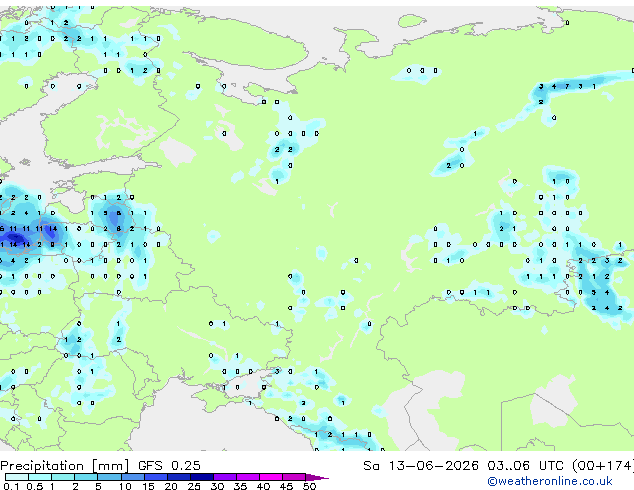634x490 pixels.
Task: Click the 1–2 mm legend color box
Action: pyautogui.click(x=63, y=477)
